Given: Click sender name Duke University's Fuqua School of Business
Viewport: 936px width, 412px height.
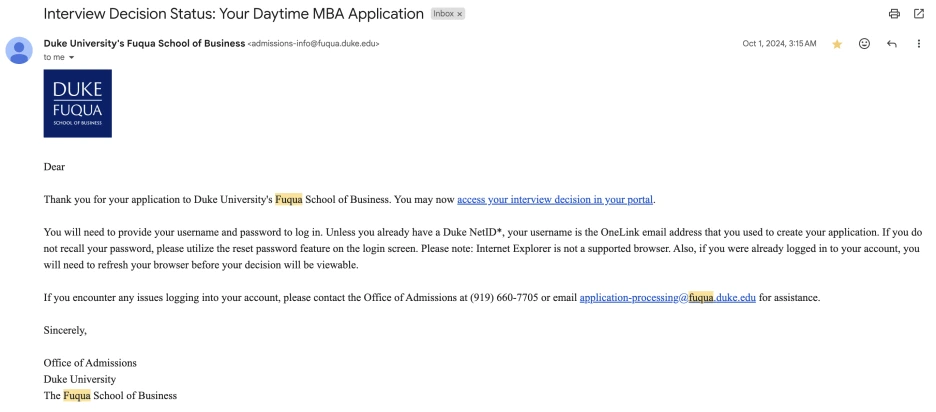Looking at the screenshot, I should point(144,43).
